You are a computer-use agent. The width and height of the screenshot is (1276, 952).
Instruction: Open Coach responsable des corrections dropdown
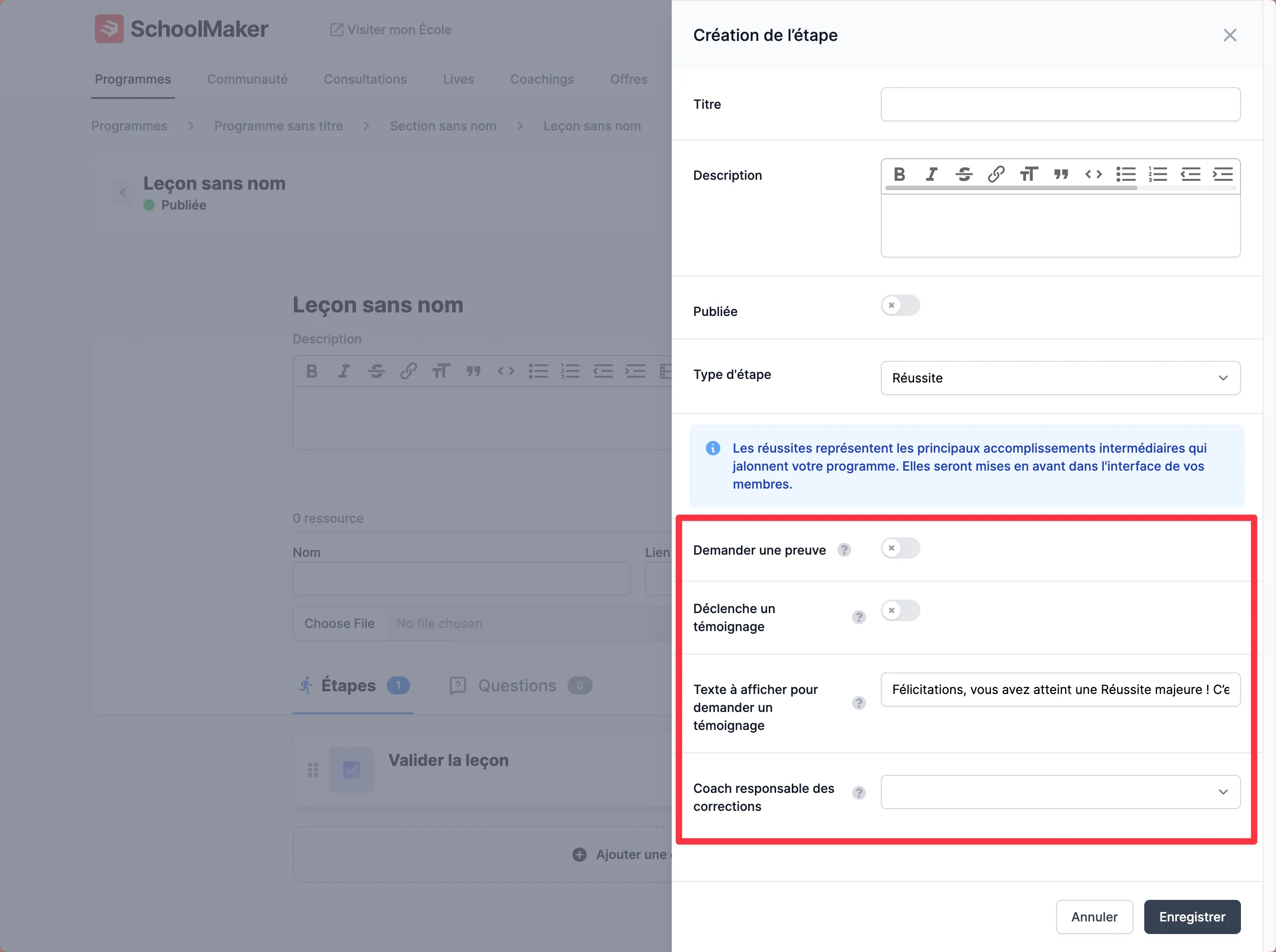pyautogui.click(x=1061, y=792)
